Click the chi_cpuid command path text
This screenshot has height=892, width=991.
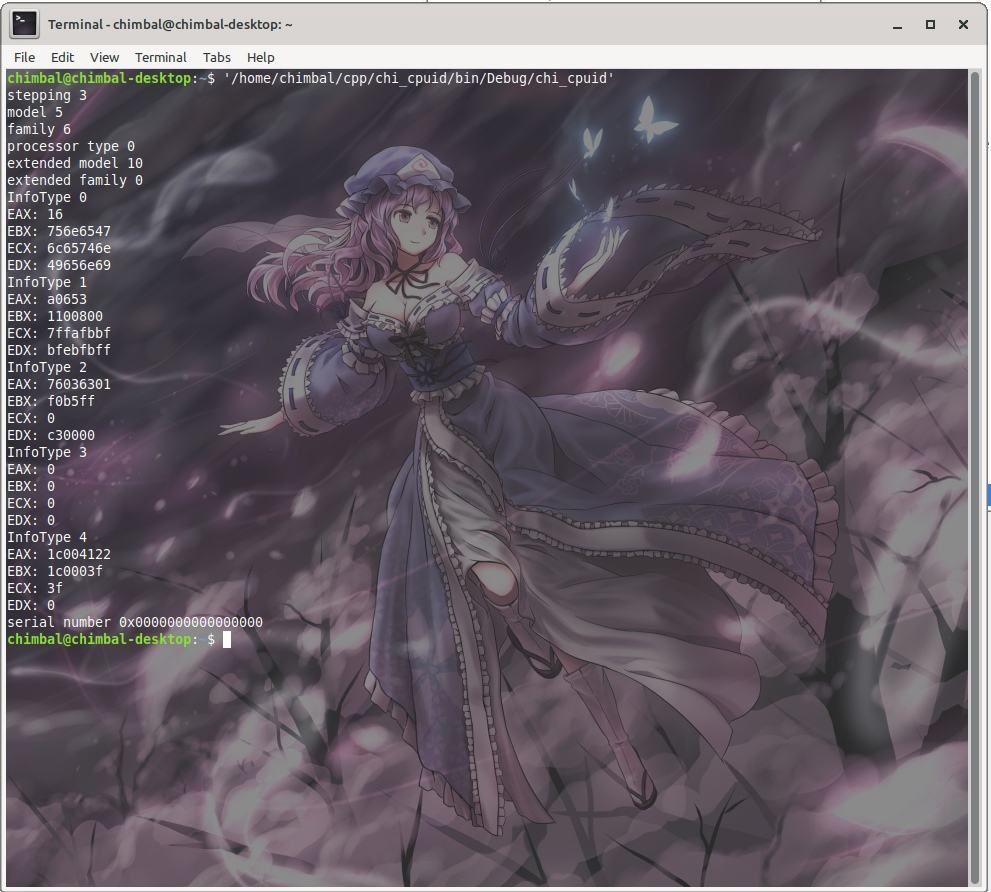click(x=419, y=78)
